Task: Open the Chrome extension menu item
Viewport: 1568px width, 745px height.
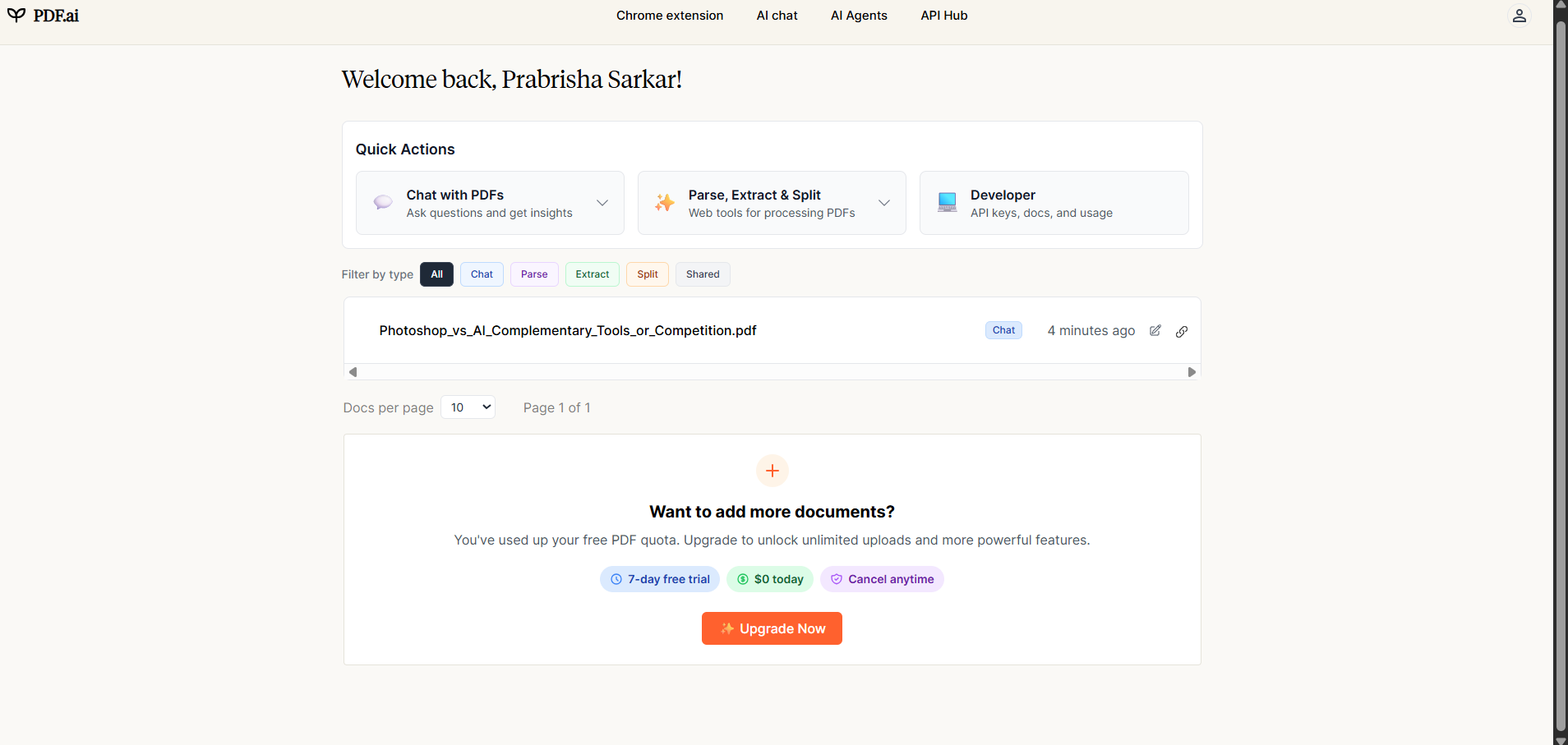Action: (670, 16)
